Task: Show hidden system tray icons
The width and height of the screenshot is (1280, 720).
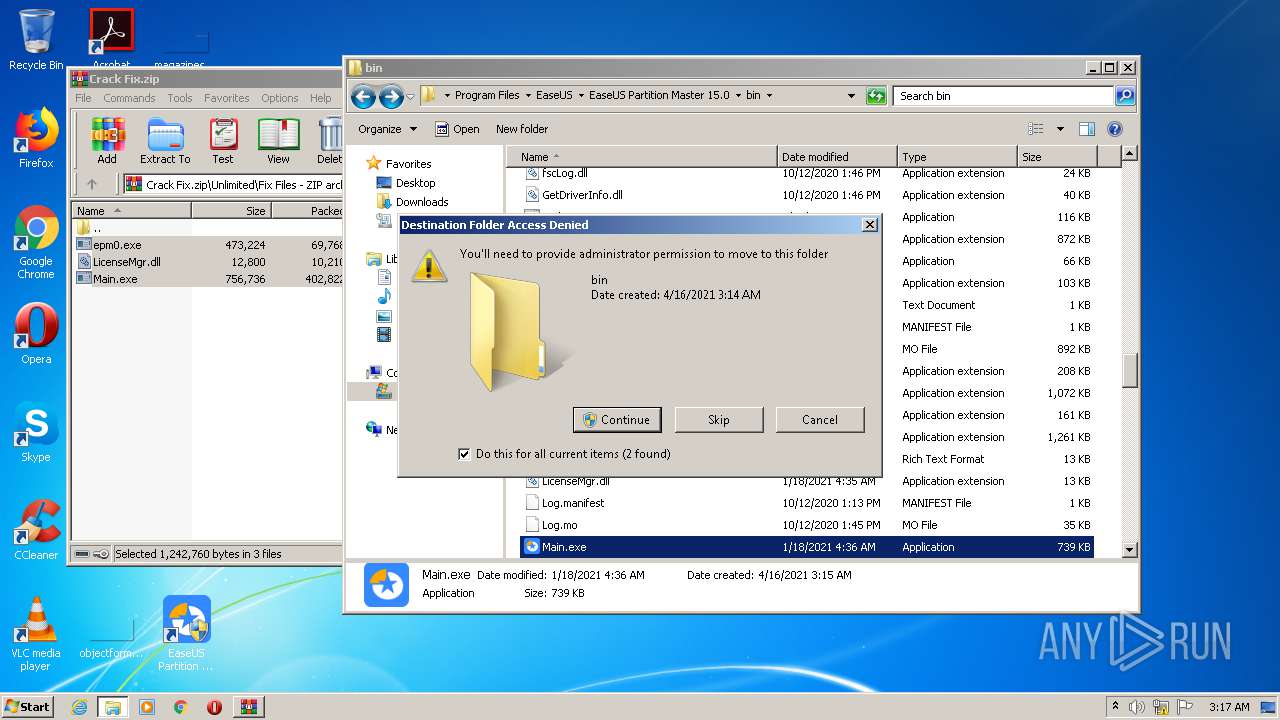Action: point(1115,707)
